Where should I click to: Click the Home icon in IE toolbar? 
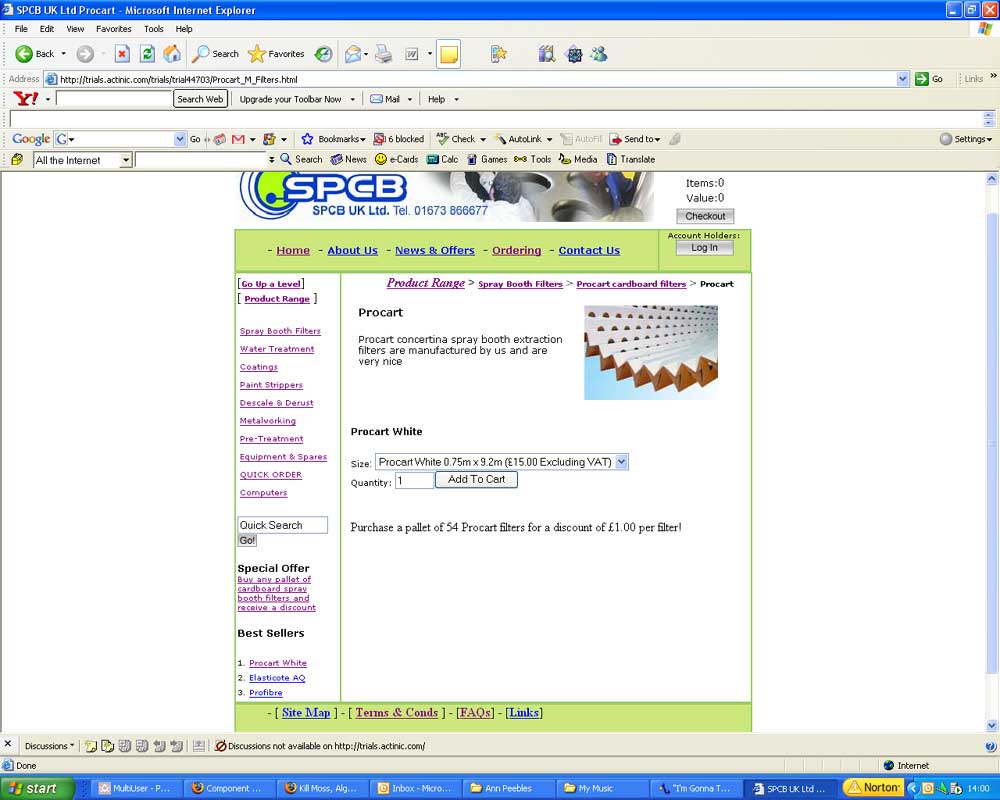(172, 54)
